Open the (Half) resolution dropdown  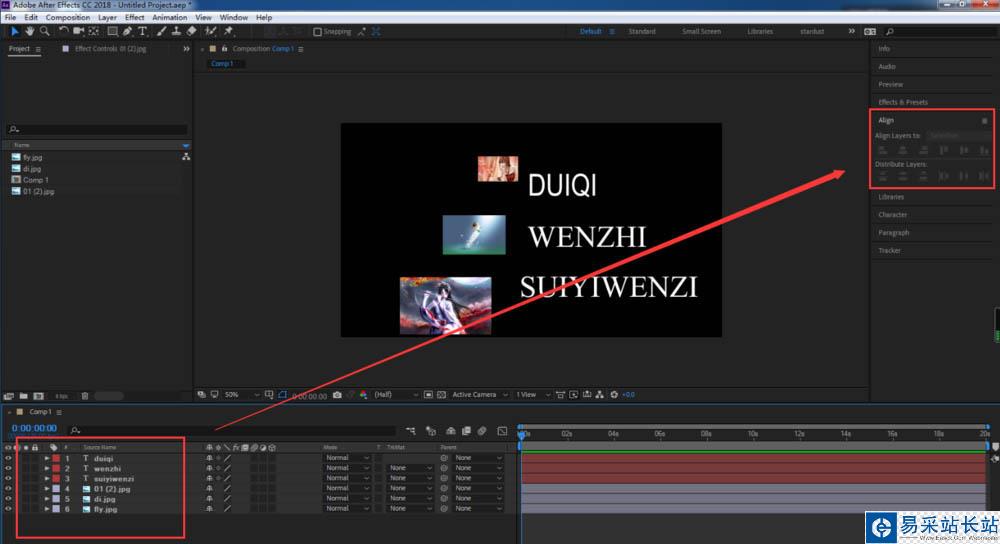click(395, 395)
